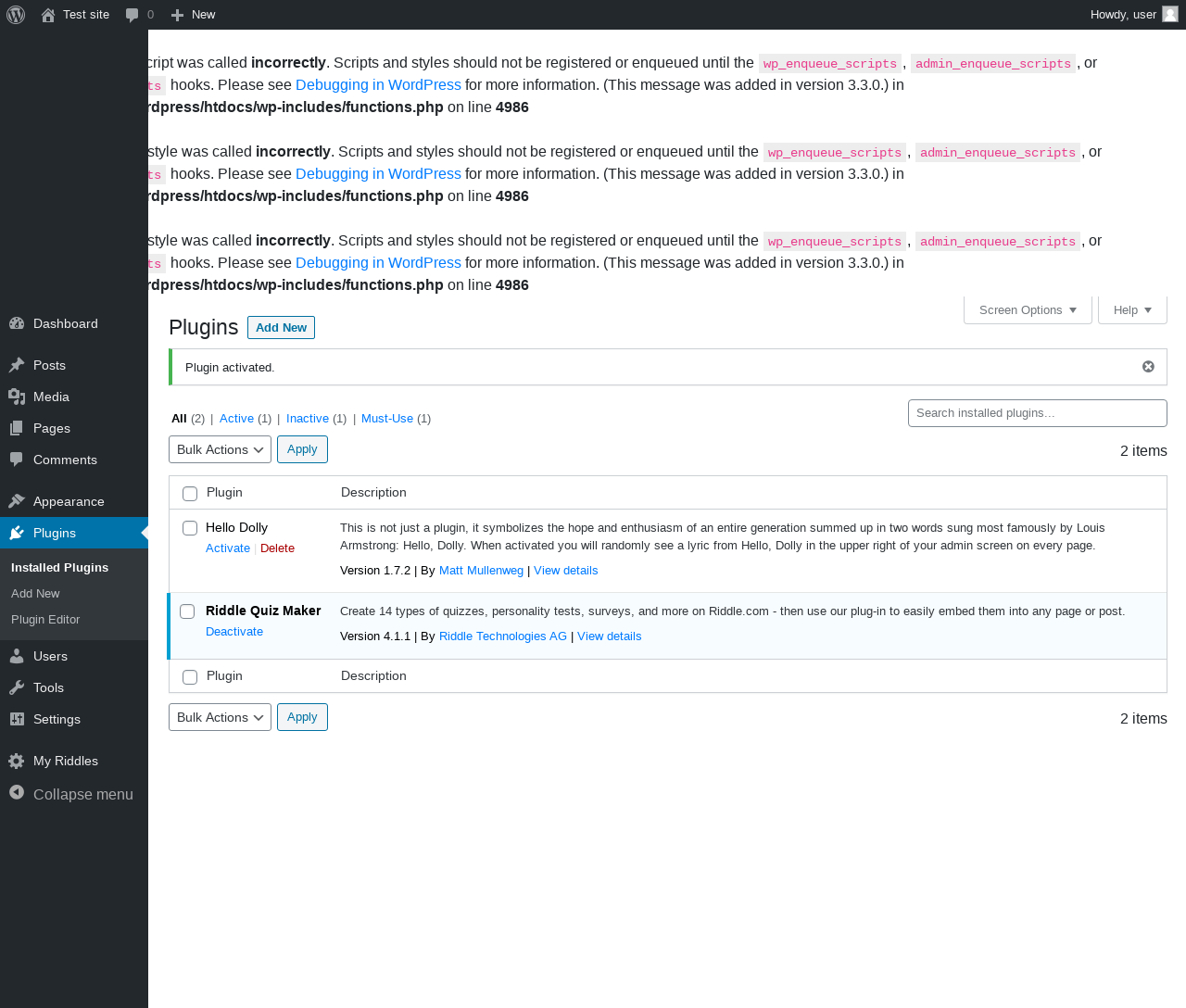Click the Riddle Quiz Maker plugin name

click(x=263, y=611)
